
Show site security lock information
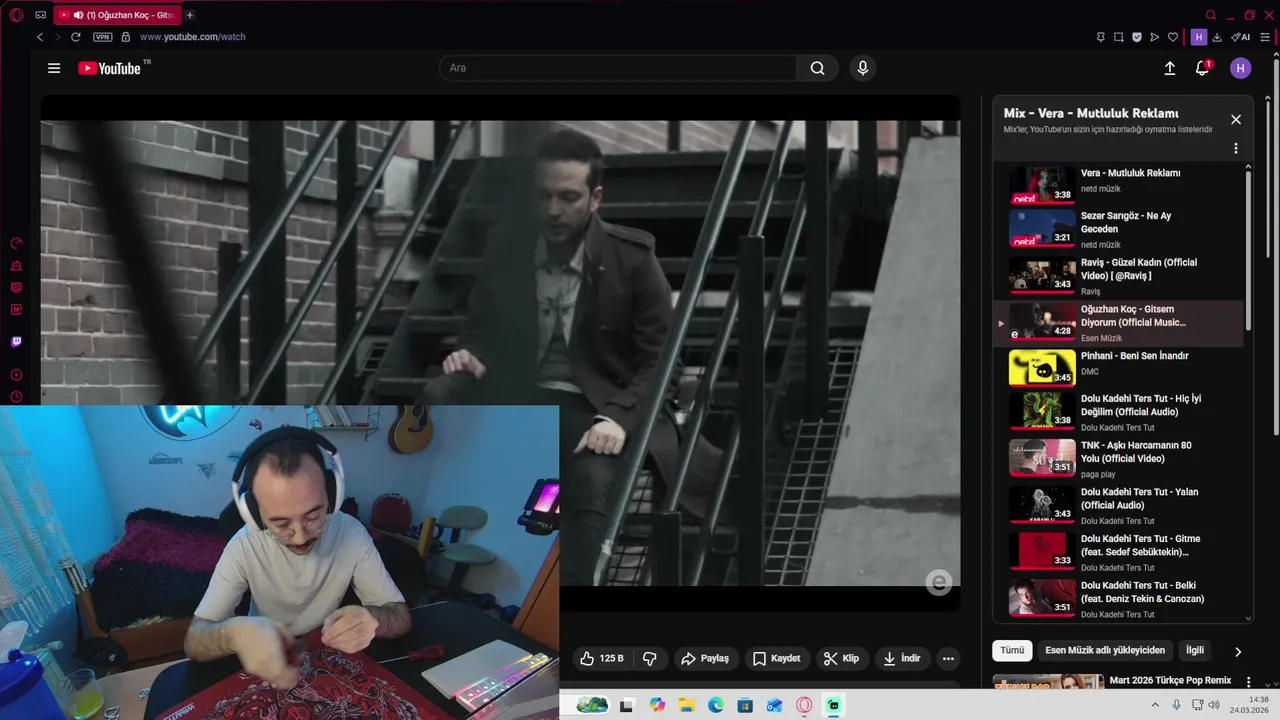[x=125, y=37]
